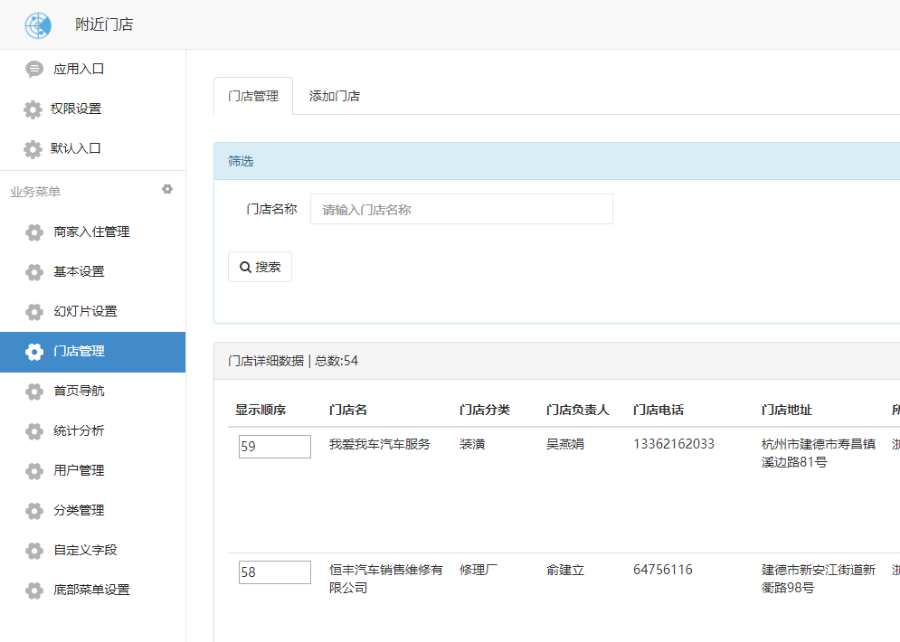Click the gear icon beside 默认入口
900x642 pixels.
pos(33,149)
